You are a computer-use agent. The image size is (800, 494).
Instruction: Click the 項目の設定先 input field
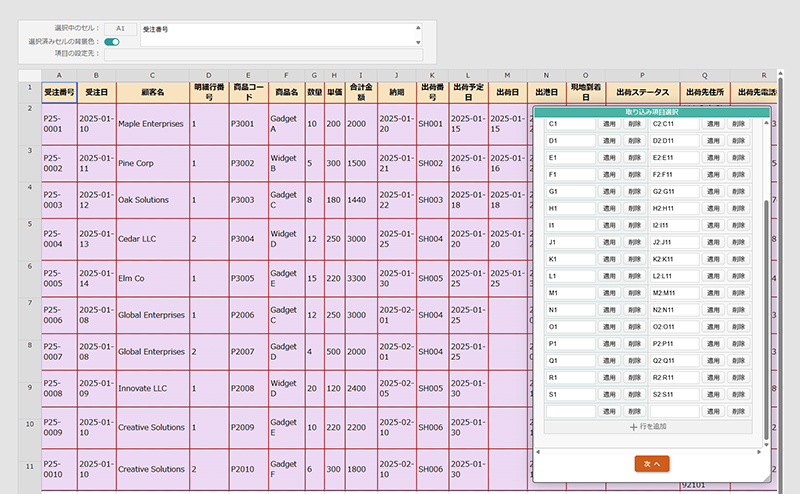(x=264, y=54)
